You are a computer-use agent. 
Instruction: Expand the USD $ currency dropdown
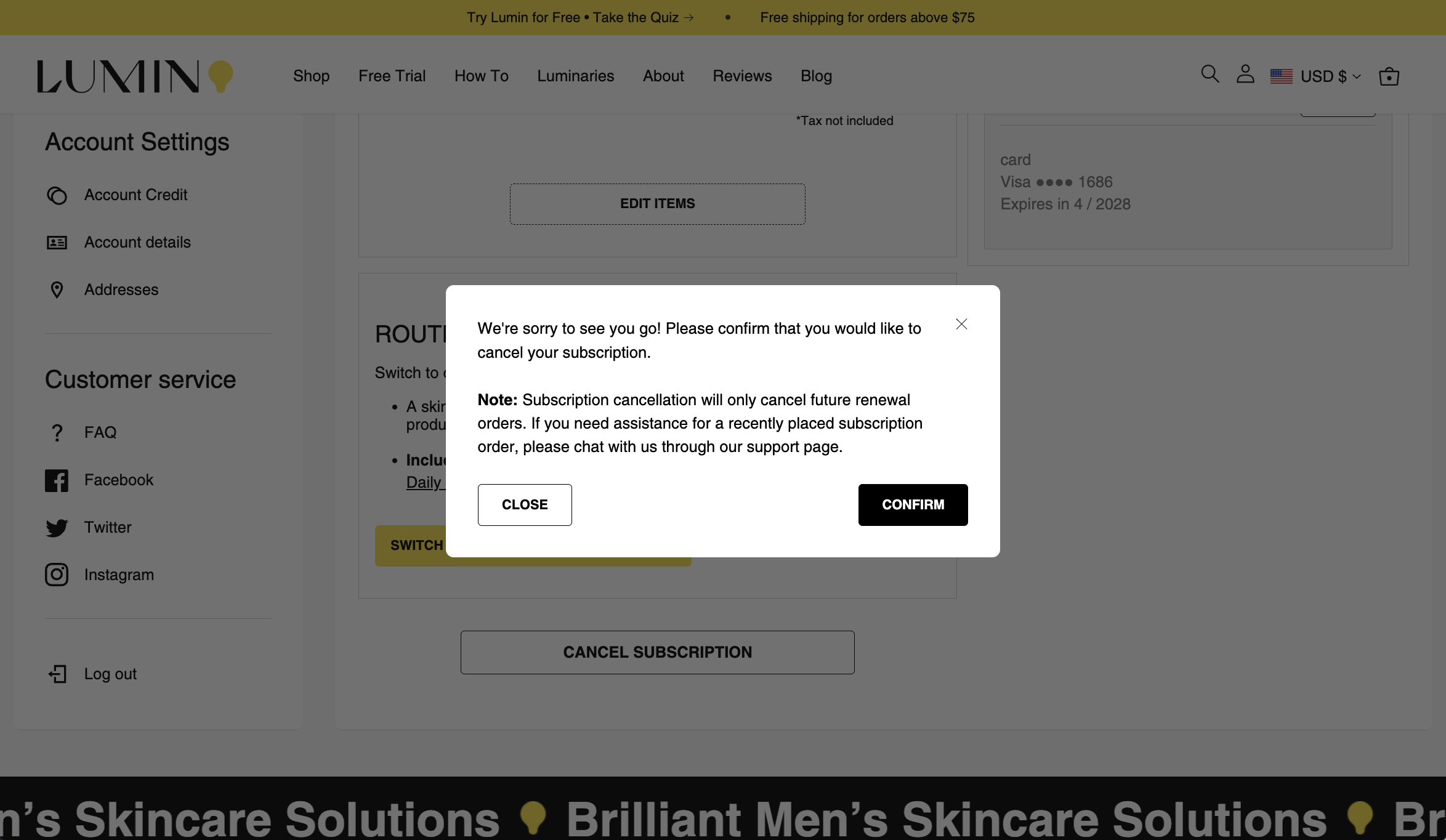pyautogui.click(x=1330, y=76)
